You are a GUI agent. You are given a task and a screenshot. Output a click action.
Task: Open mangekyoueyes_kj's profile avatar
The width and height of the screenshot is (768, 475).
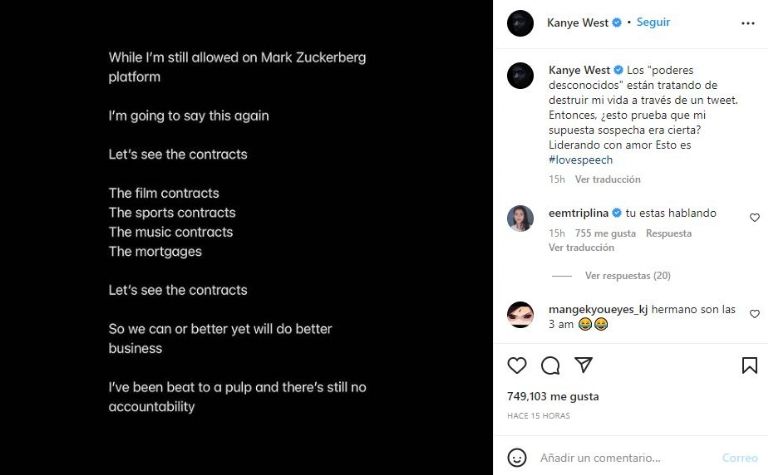point(520,314)
